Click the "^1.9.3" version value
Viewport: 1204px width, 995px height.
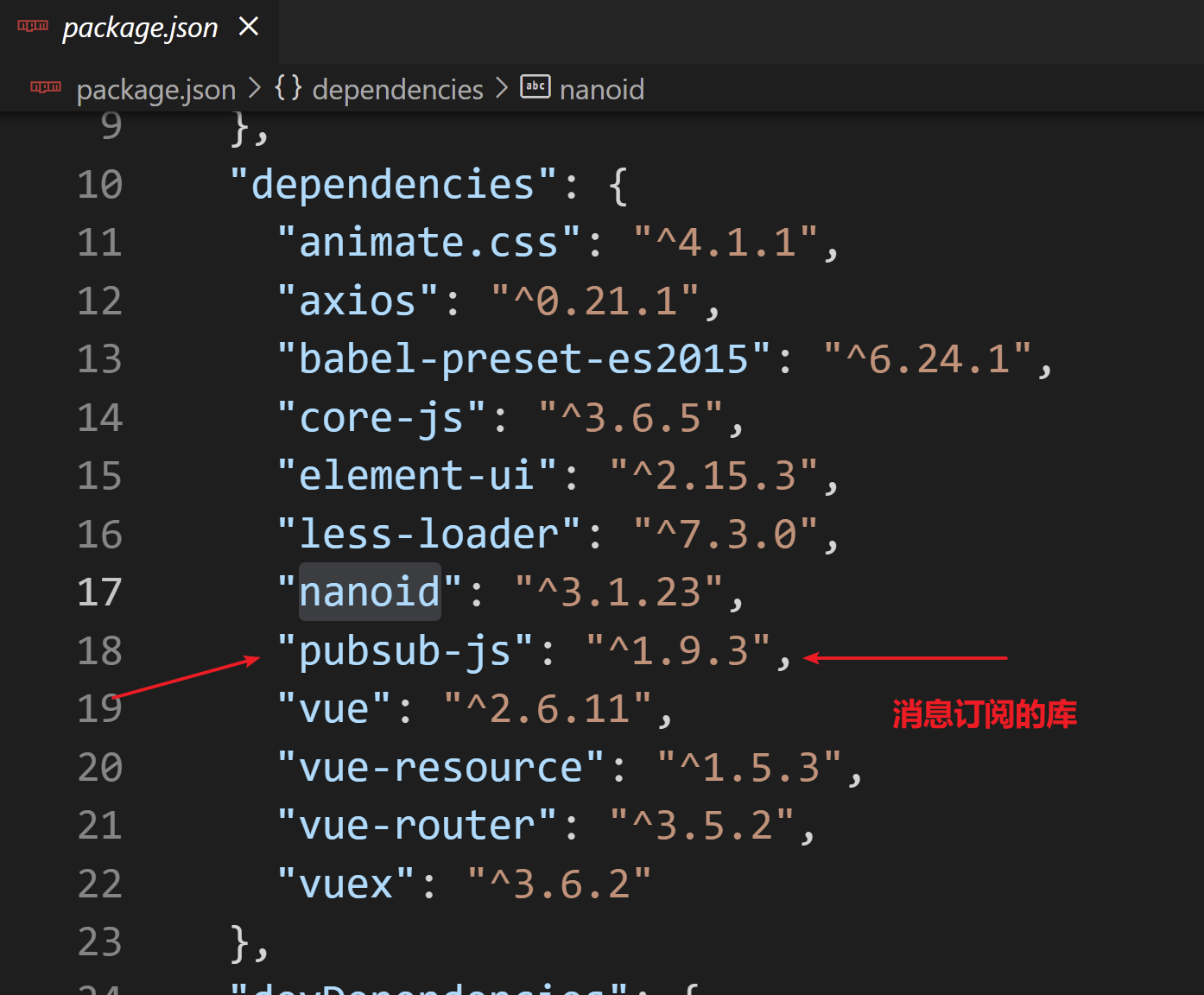678,651
